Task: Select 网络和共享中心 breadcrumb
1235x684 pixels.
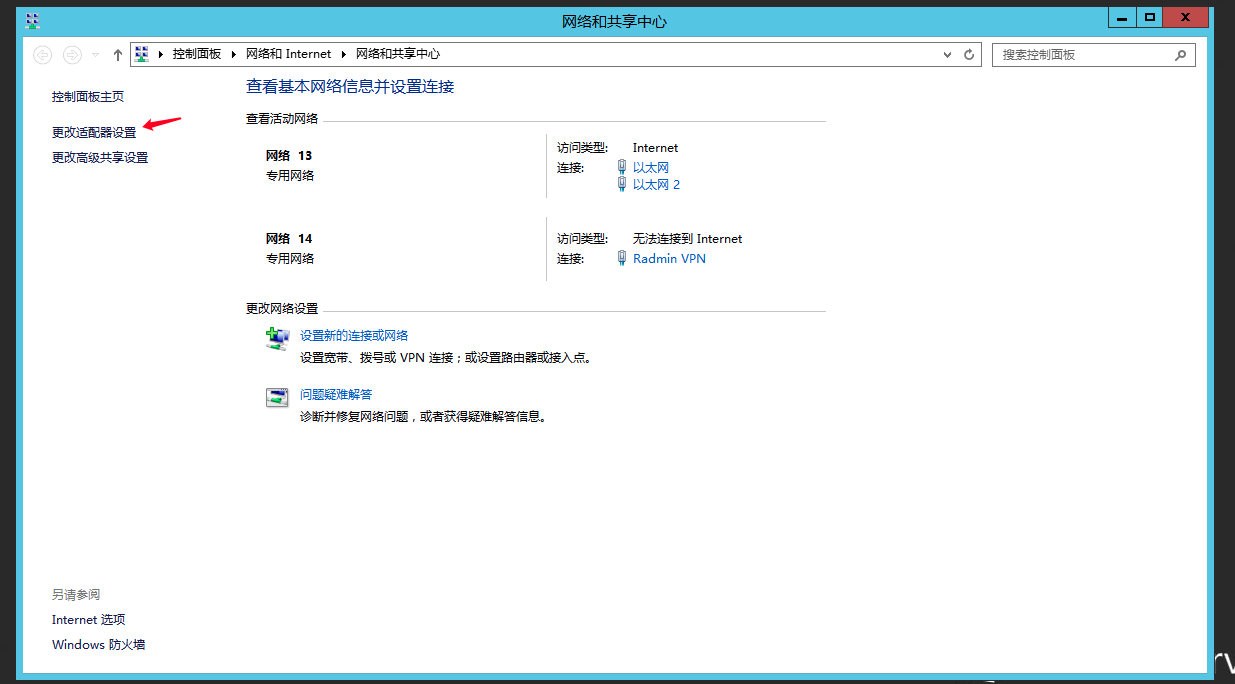Action: click(398, 54)
